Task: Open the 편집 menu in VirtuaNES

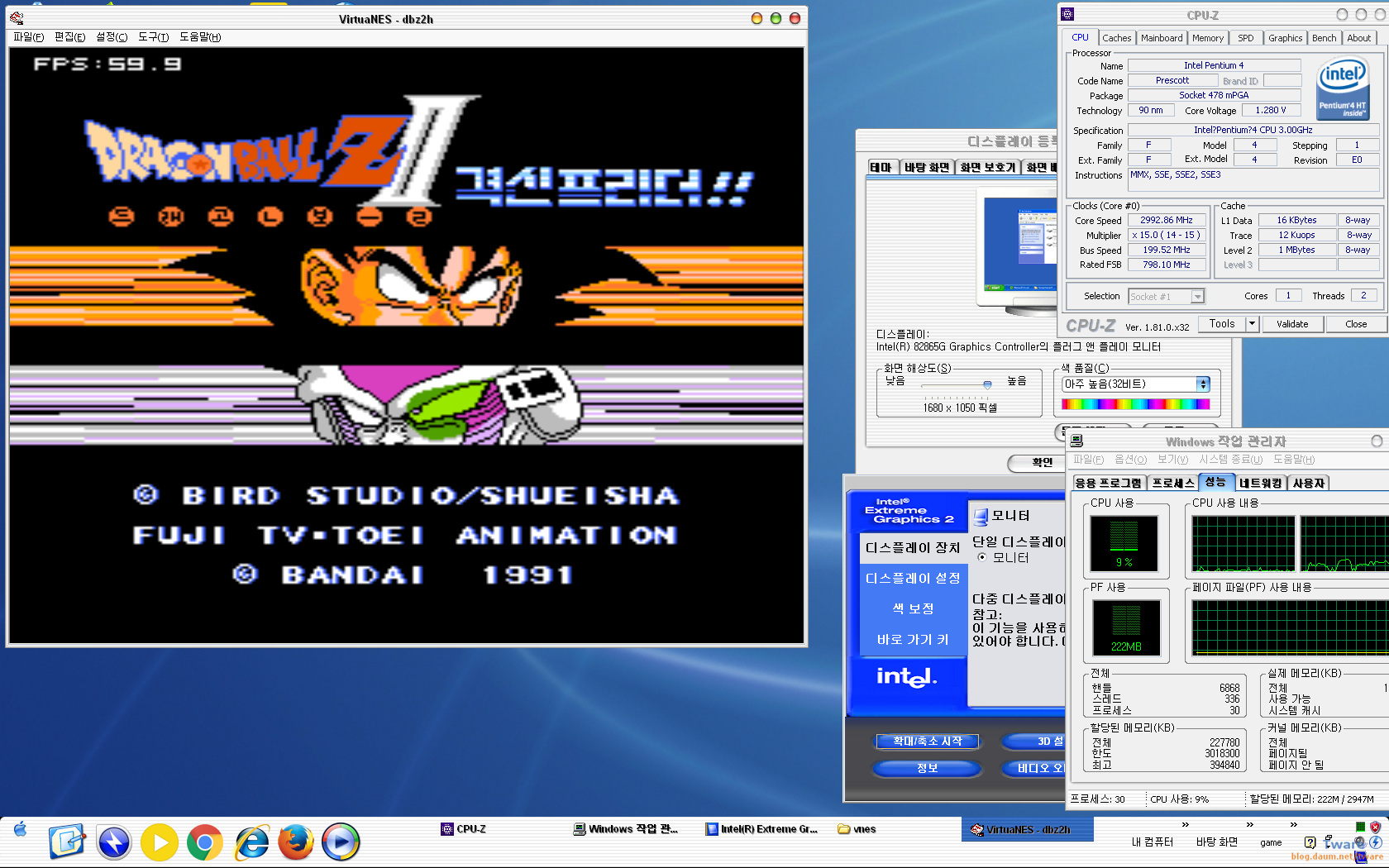Action: [70, 37]
